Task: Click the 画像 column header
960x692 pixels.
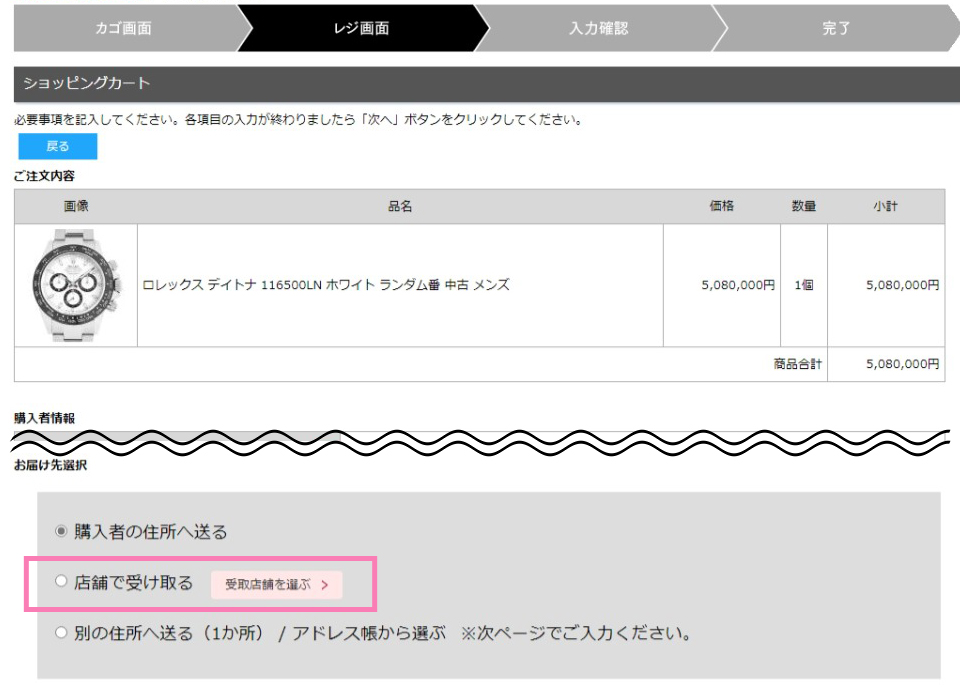Action: pos(76,206)
